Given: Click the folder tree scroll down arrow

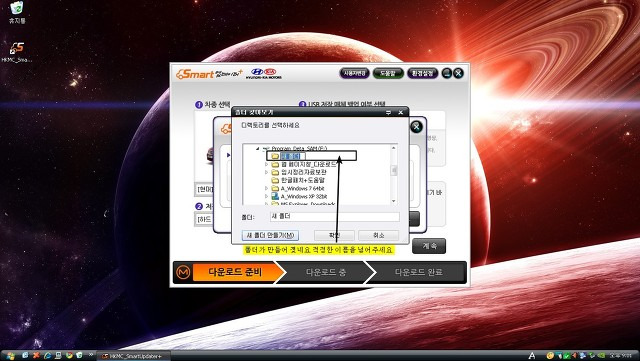Looking at the screenshot, I should [x=393, y=201].
